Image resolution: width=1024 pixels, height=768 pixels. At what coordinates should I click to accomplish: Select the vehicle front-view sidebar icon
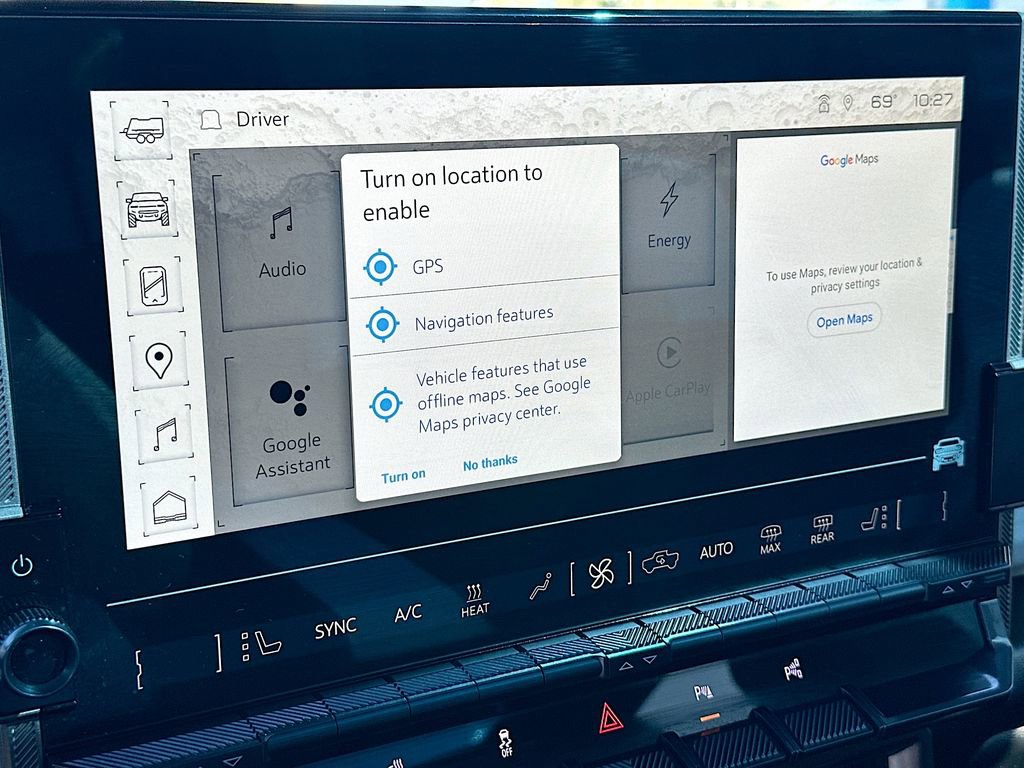coord(147,208)
